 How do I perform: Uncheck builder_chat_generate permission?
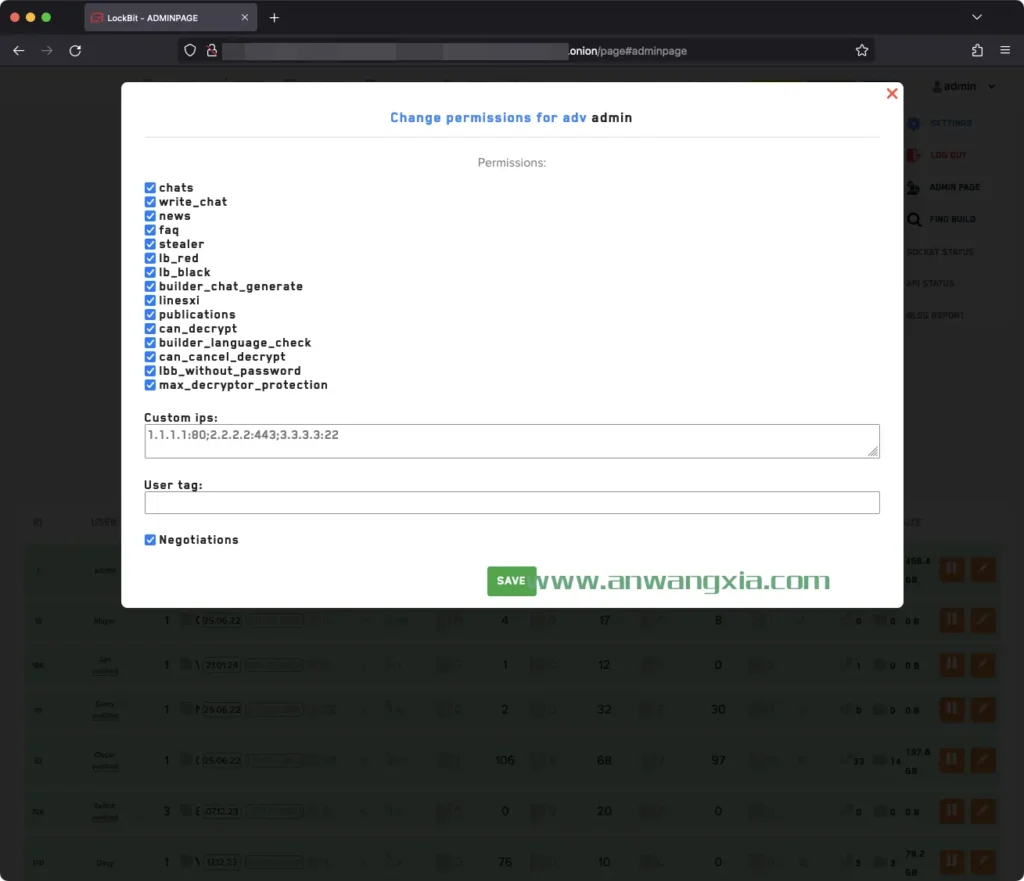click(150, 286)
